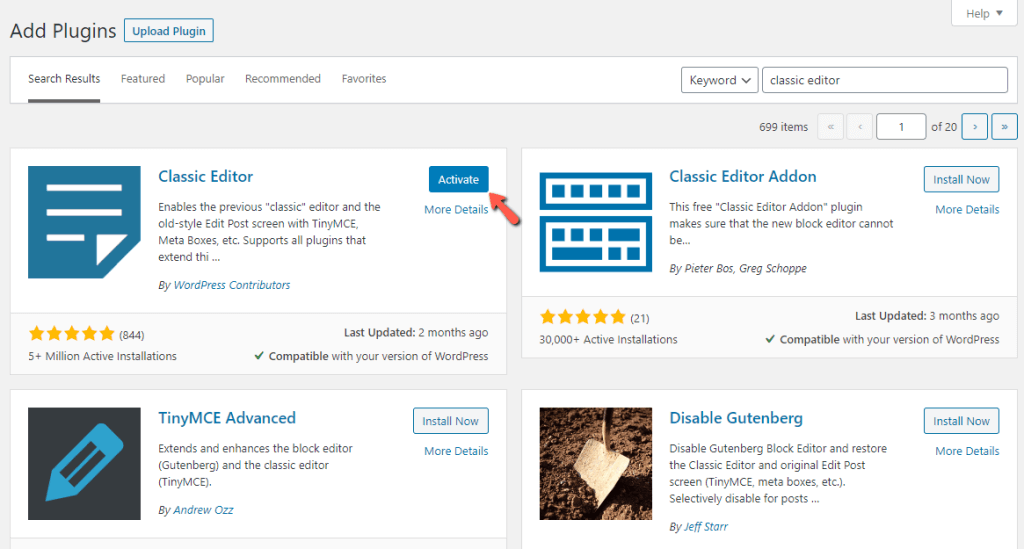Open More Details for TinyMCE Advanced

[456, 451]
